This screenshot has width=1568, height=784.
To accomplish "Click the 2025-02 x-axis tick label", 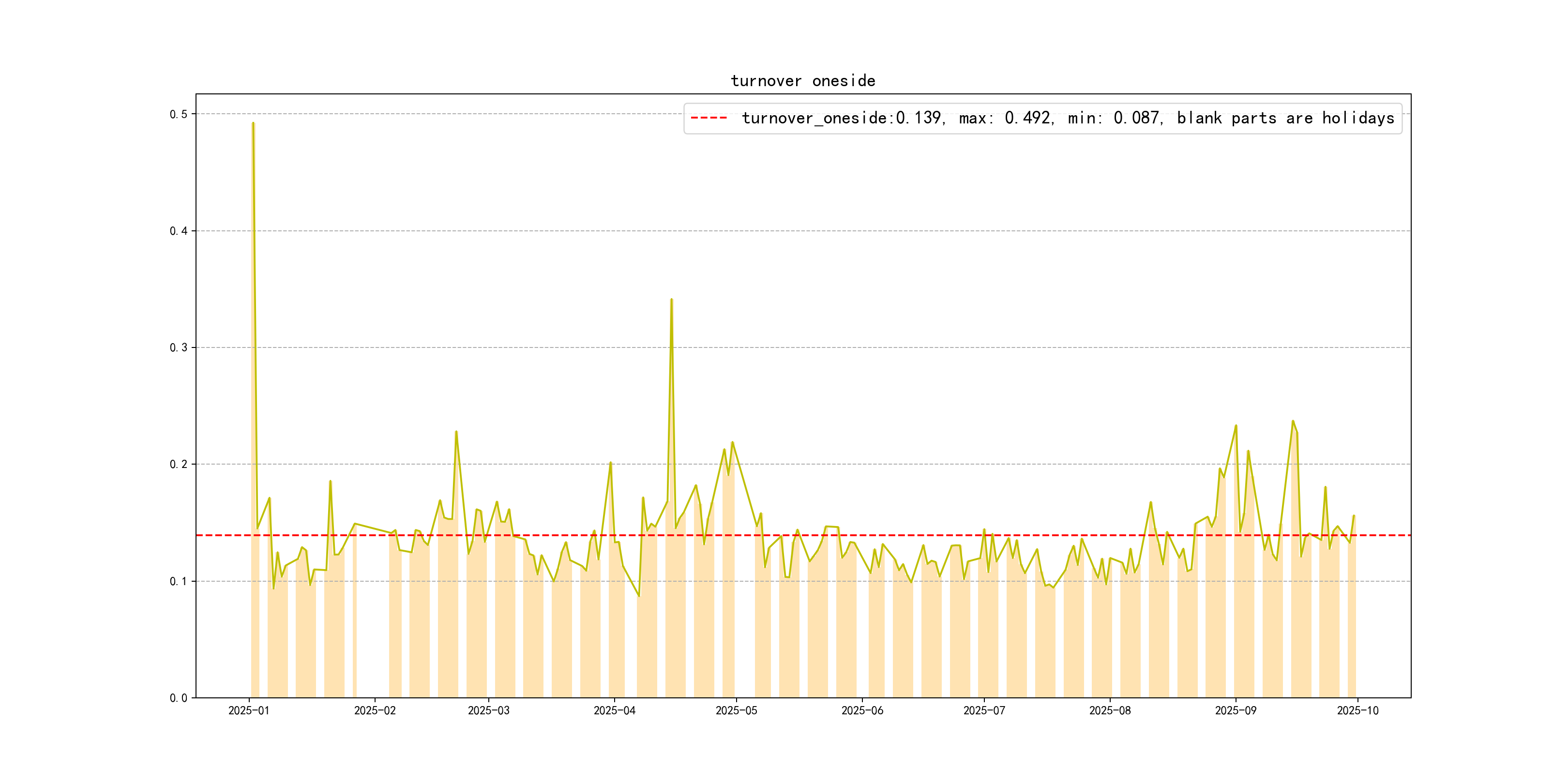I will click(375, 710).
